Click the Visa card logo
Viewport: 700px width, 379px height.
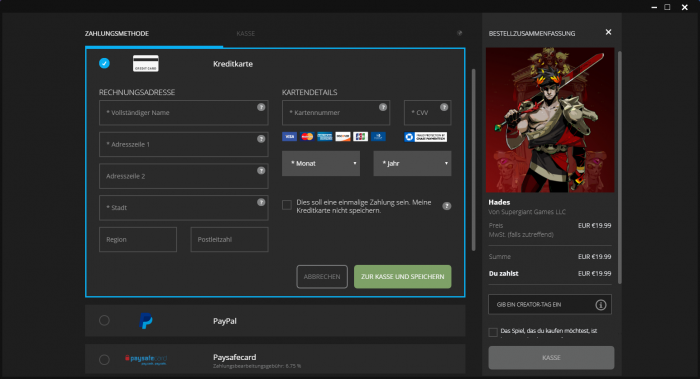click(289, 137)
